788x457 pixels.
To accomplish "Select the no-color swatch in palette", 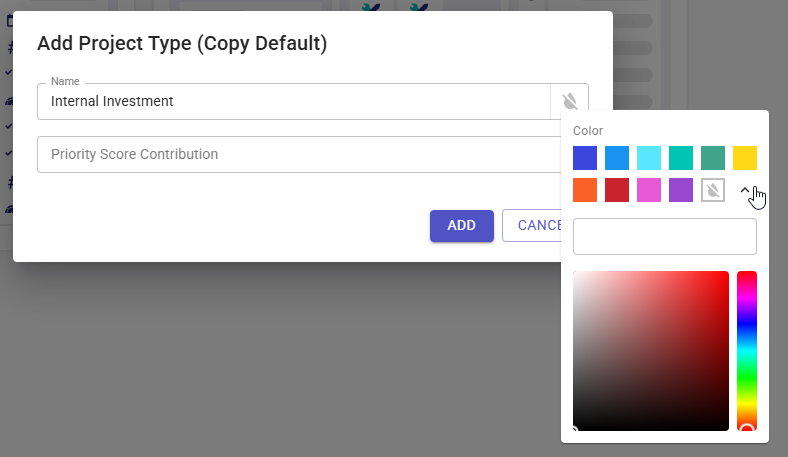I will click(x=713, y=190).
